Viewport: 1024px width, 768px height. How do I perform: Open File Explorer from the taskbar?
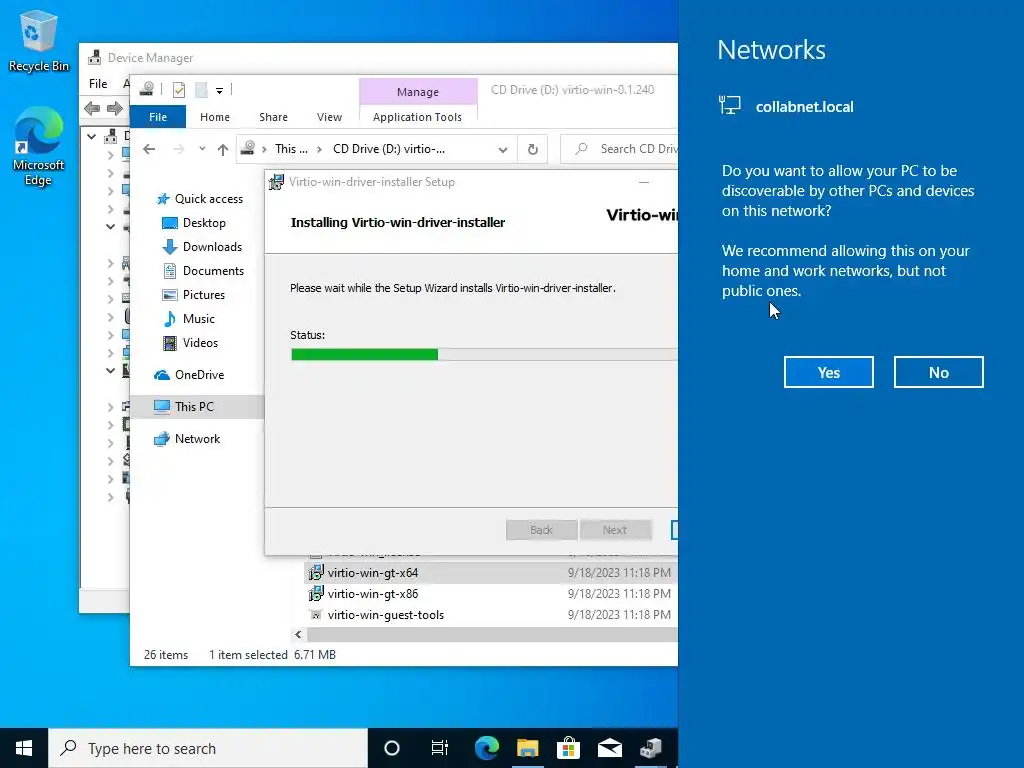point(528,748)
